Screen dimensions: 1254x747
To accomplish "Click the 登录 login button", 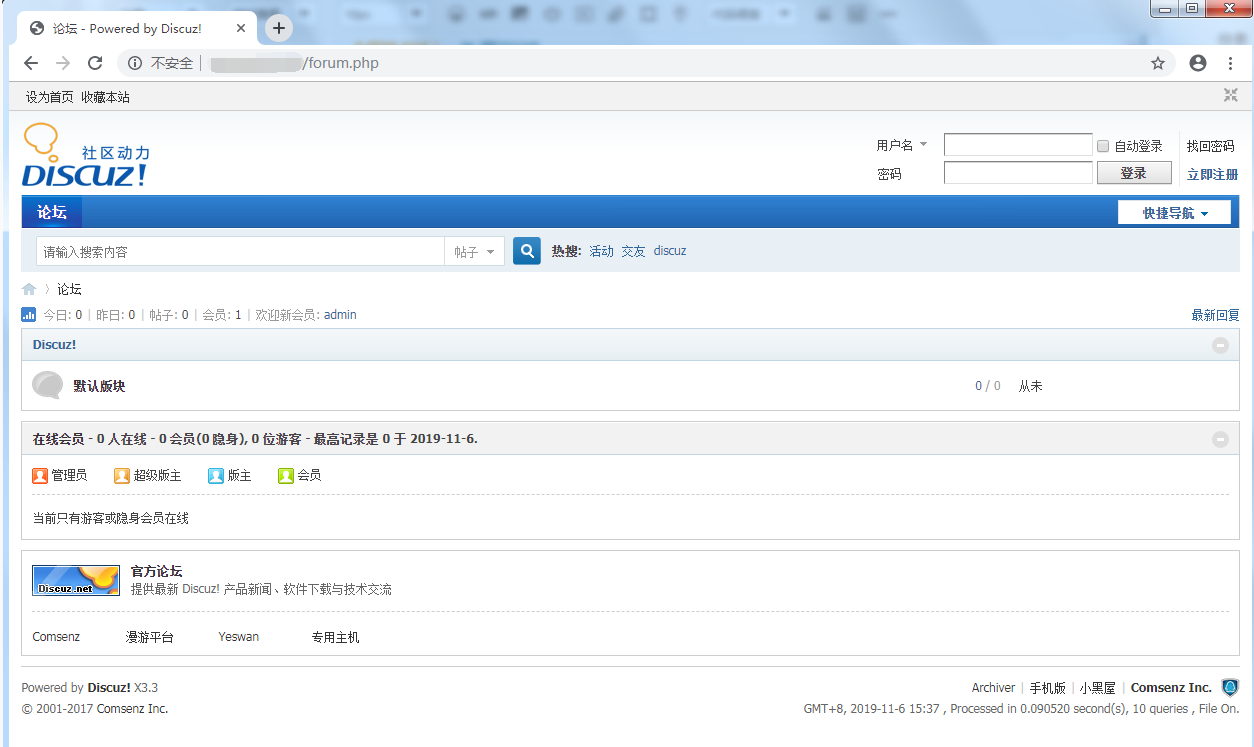I will [x=1133, y=173].
